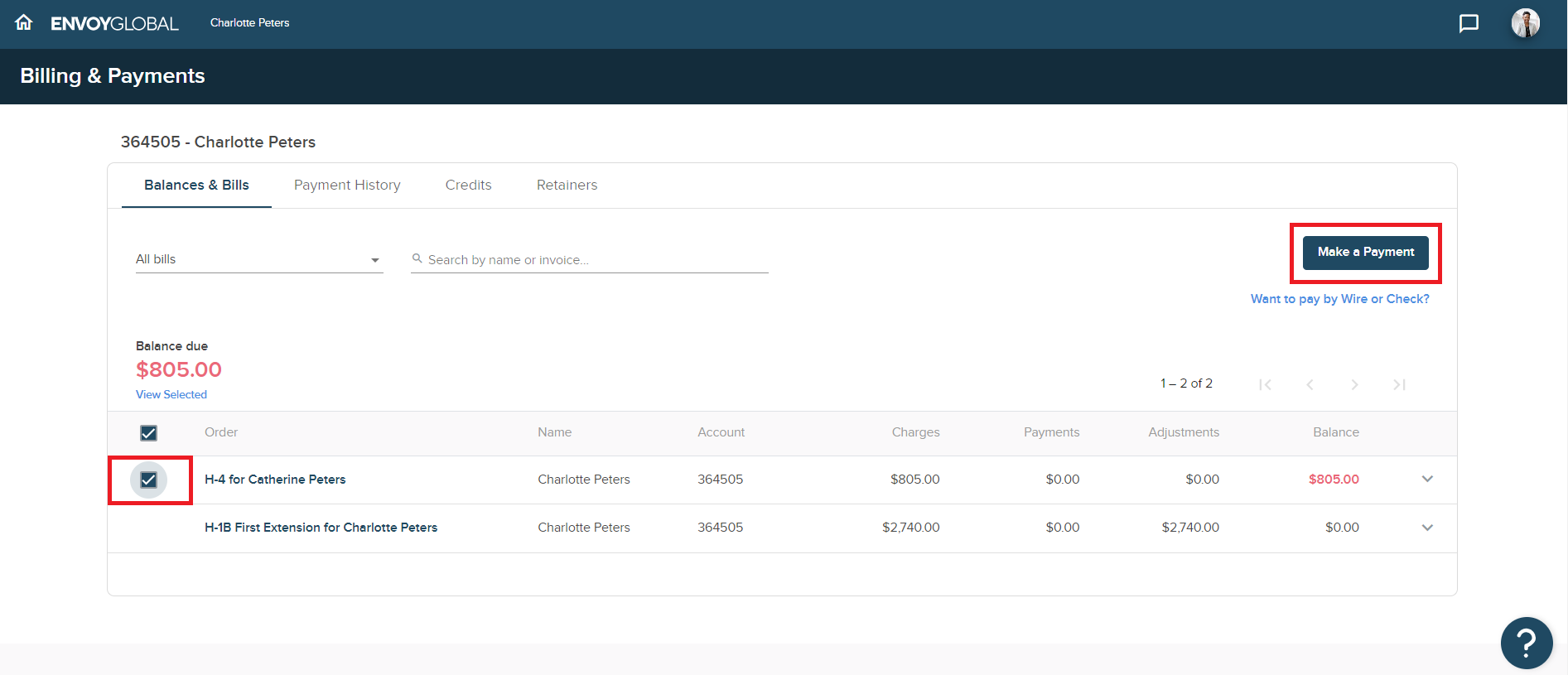
Task: Switch to the Credits tab
Action: 468,186
